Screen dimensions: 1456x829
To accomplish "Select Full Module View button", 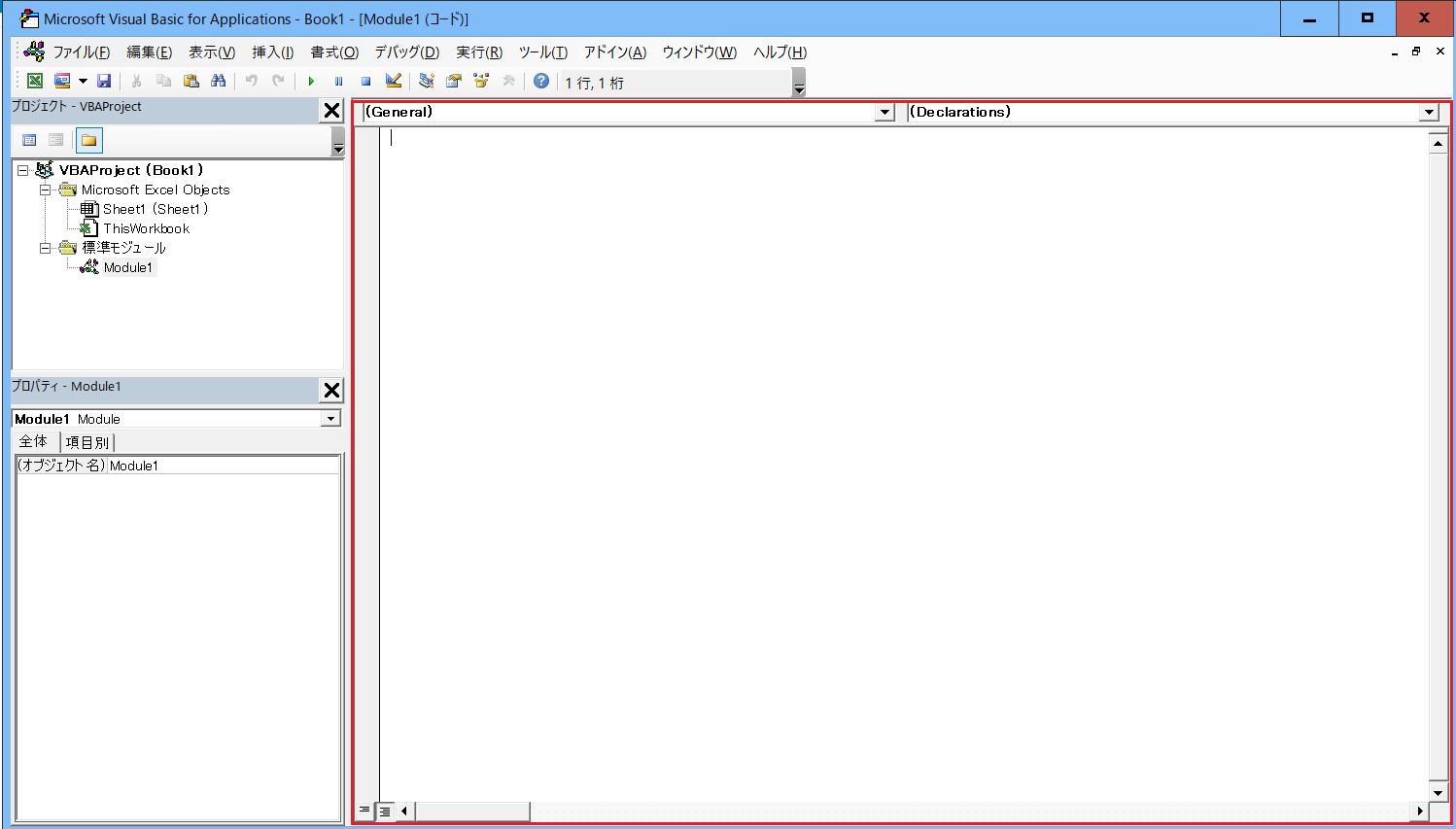I will pyautogui.click(x=384, y=810).
